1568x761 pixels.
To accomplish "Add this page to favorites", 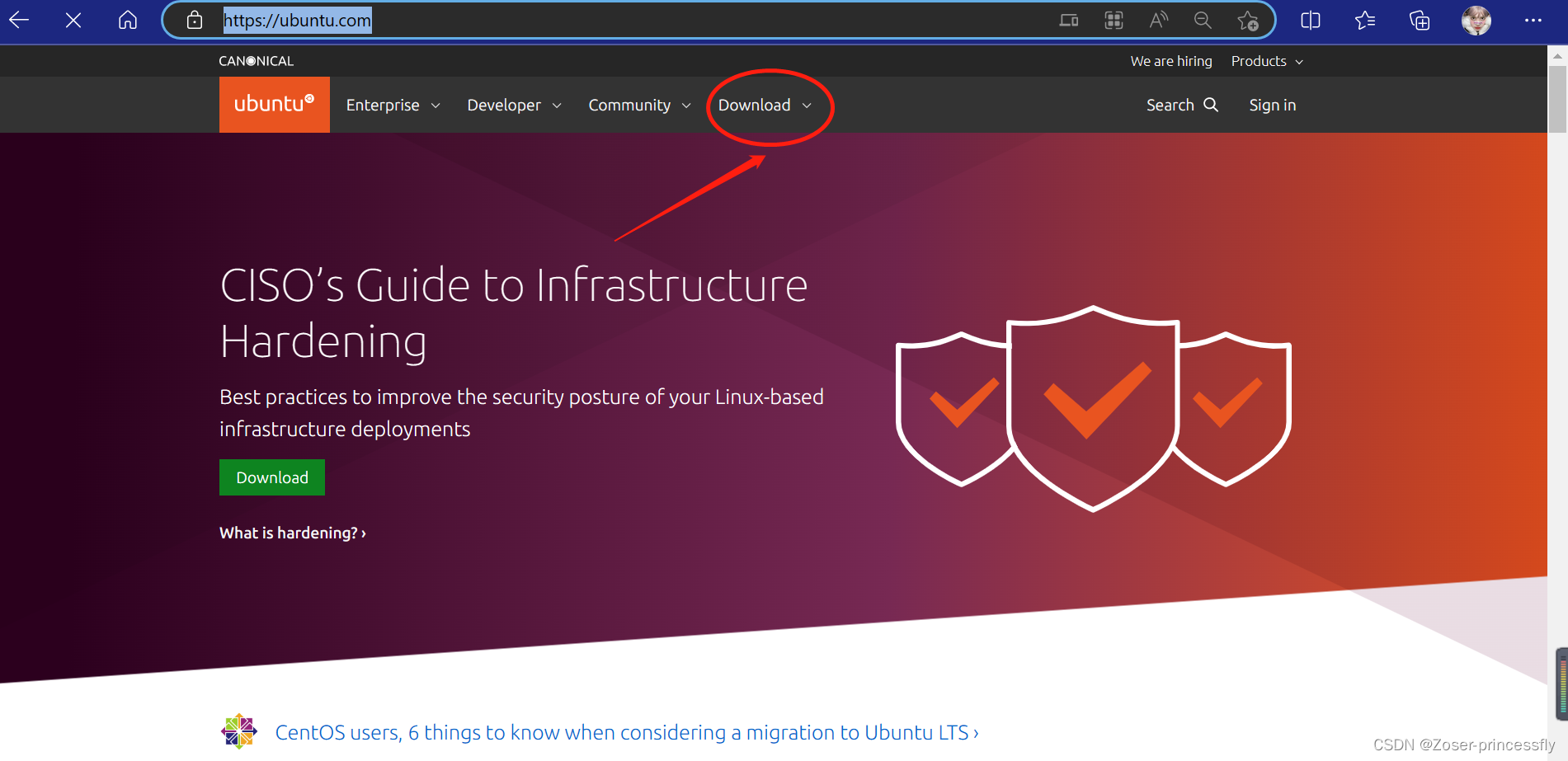I will [x=1248, y=21].
